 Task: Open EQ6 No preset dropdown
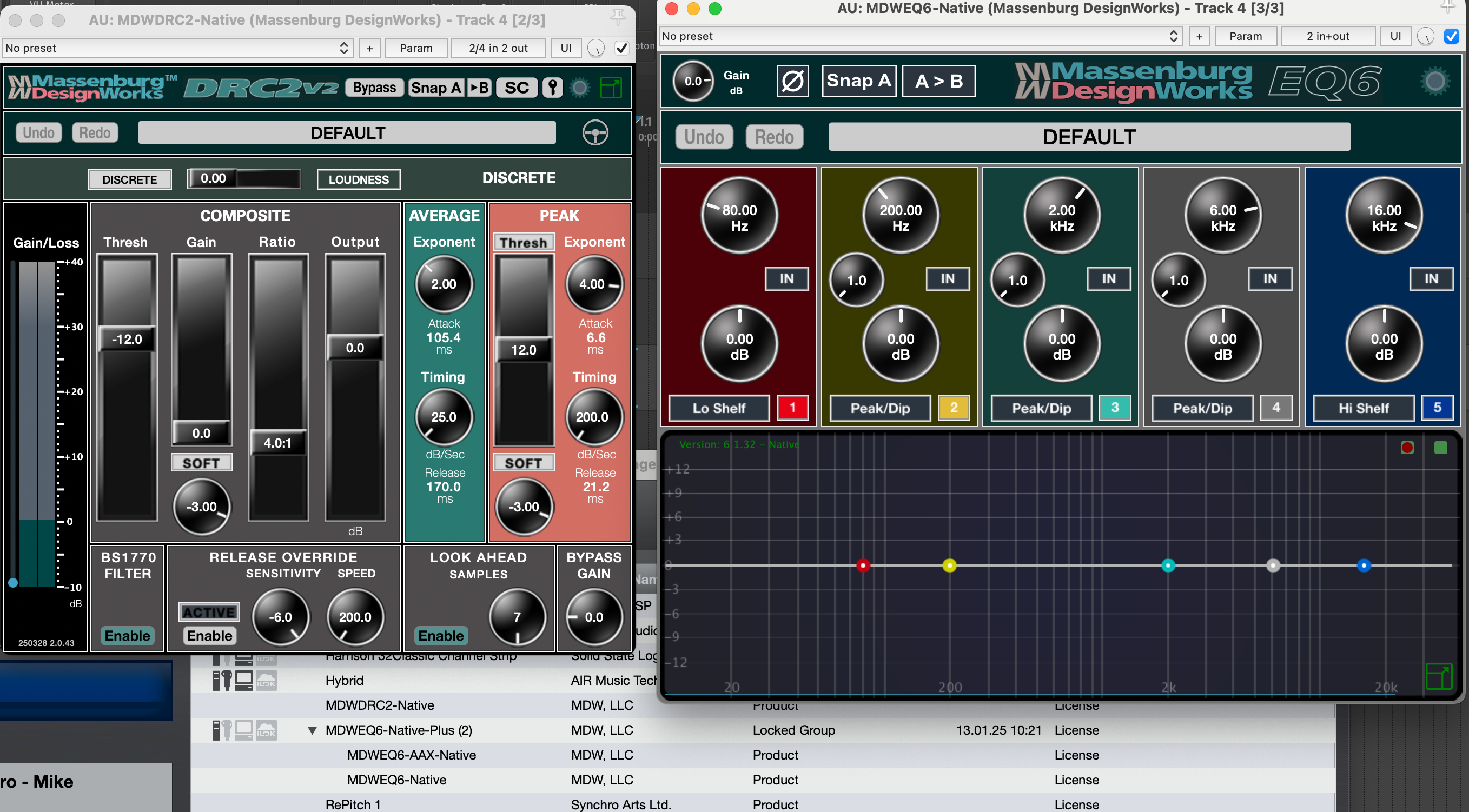920,36
